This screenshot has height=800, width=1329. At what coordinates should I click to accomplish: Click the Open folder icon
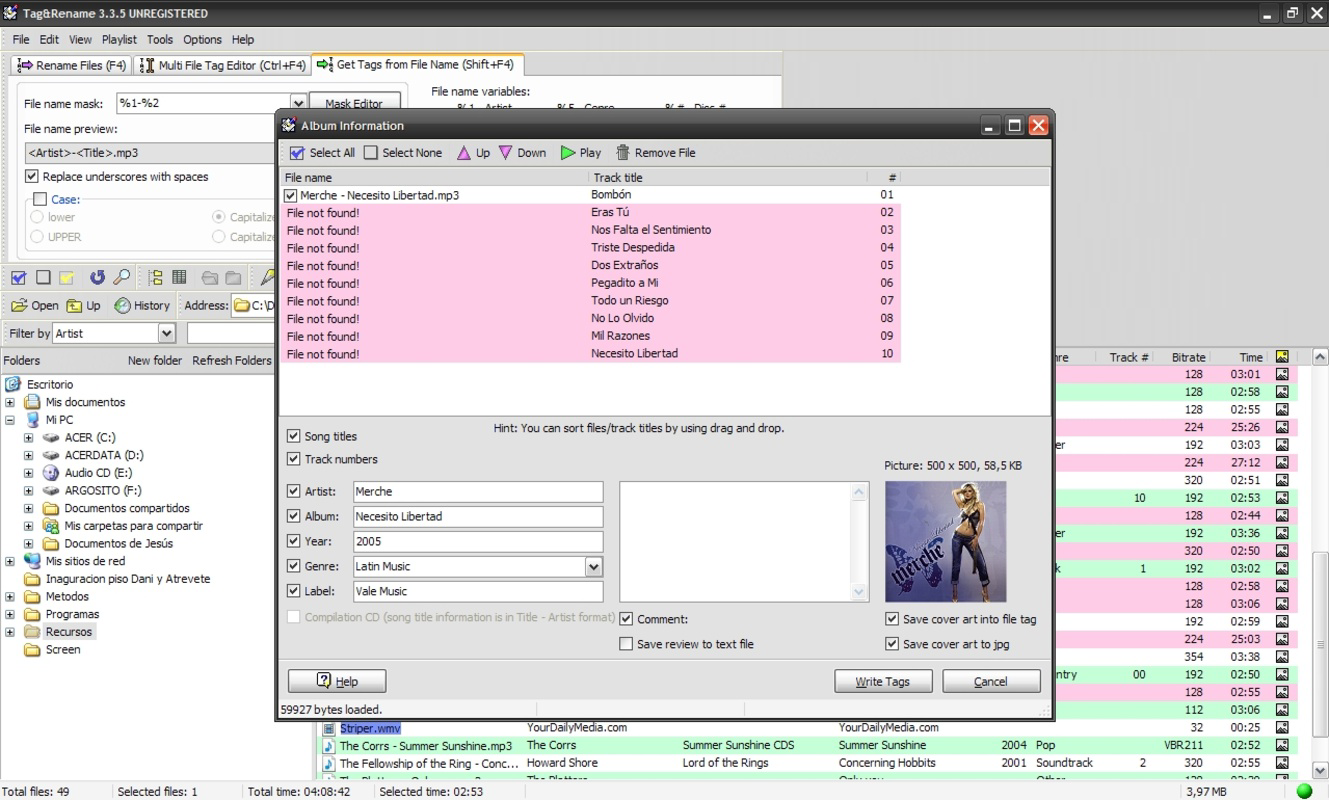19,306
